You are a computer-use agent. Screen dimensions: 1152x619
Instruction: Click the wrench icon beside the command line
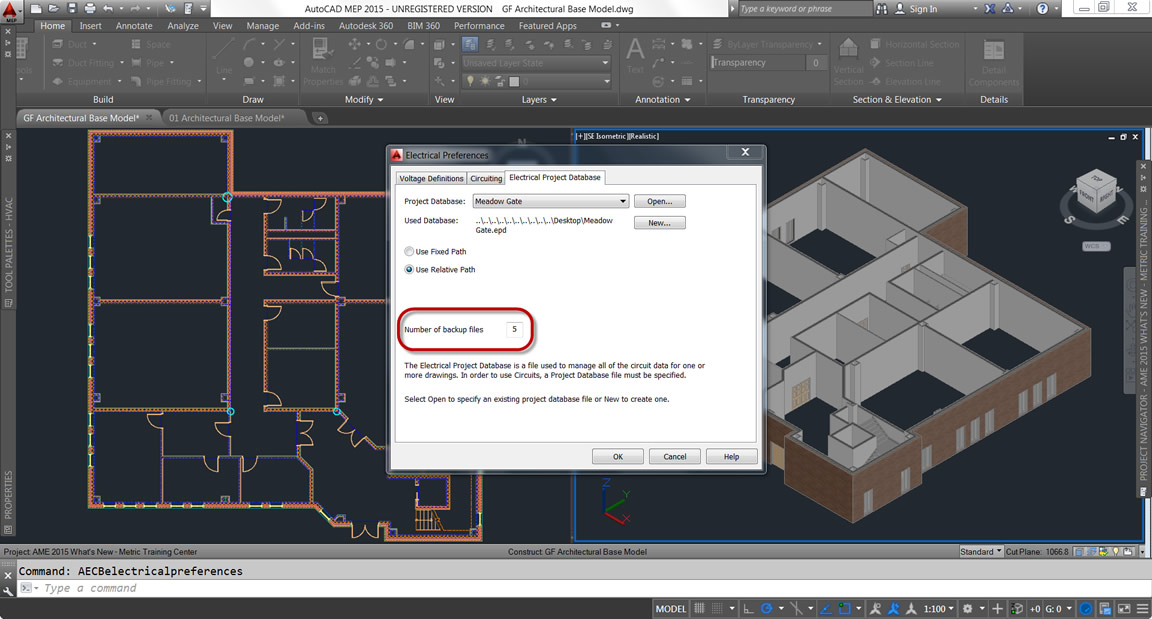tap(8, 590)
